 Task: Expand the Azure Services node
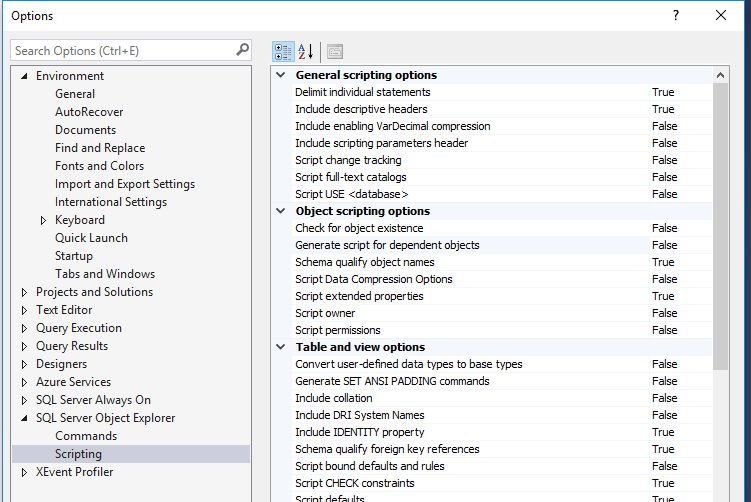(x=24, y=382)
